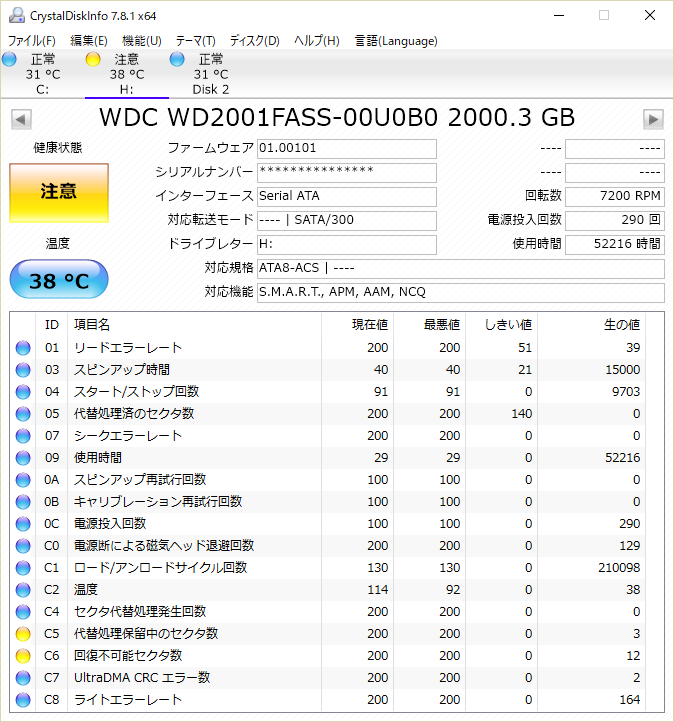Image resolution: width=674 pixels, height=722 pixels.
Task: Click the blue status orb for Disk 2
Action: [x=177, y=59]
